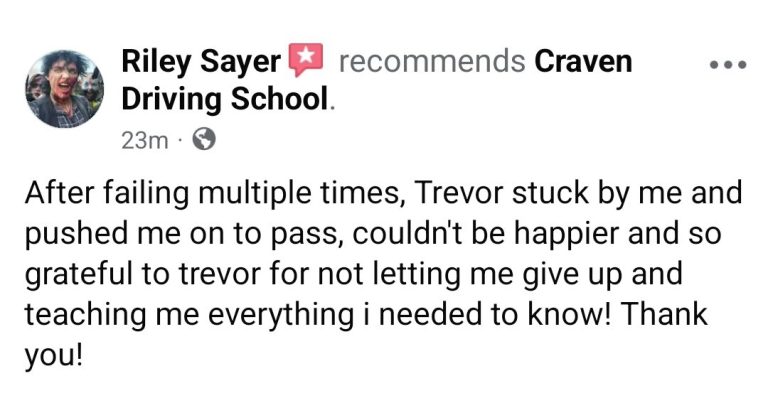This screenshot has height=403, width=768.
Task: Click the word School in page name
Action: coord(279,98)
